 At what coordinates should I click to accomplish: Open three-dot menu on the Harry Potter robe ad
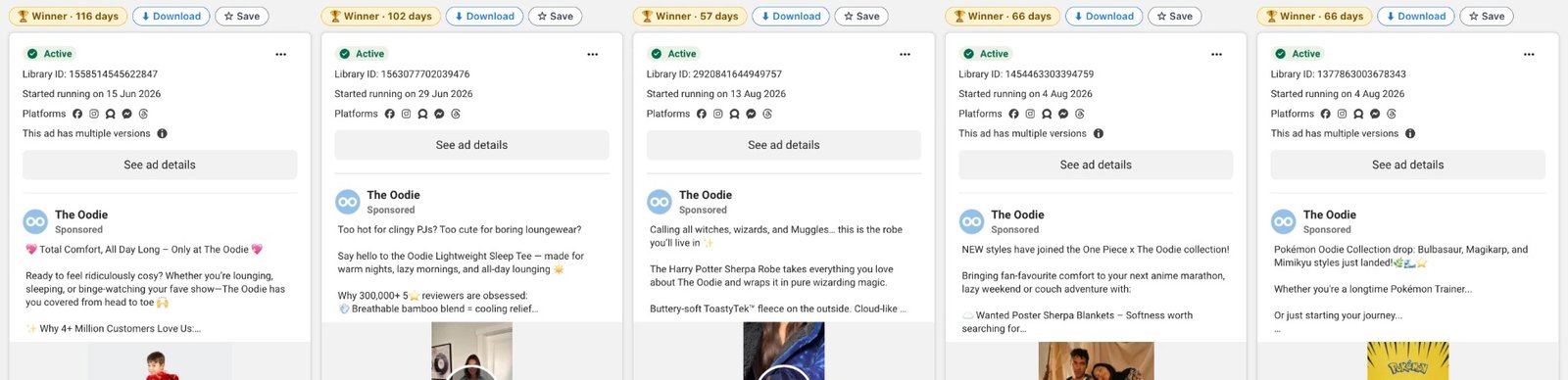tap(905, 54)
